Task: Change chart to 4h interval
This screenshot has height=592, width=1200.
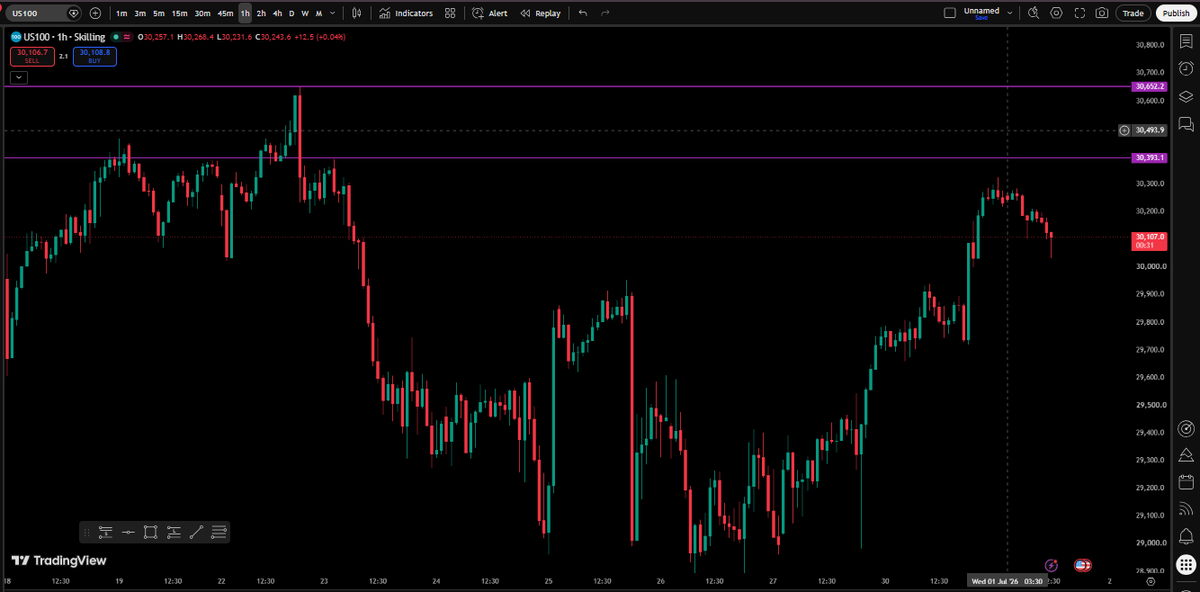Action: 277,13
